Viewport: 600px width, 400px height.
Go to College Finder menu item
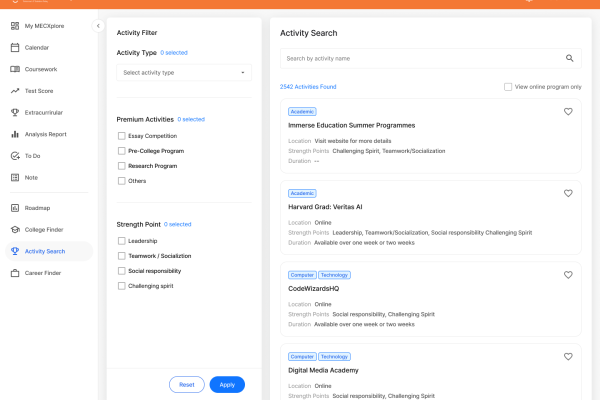pyautogui.click(x=44, y=230)
